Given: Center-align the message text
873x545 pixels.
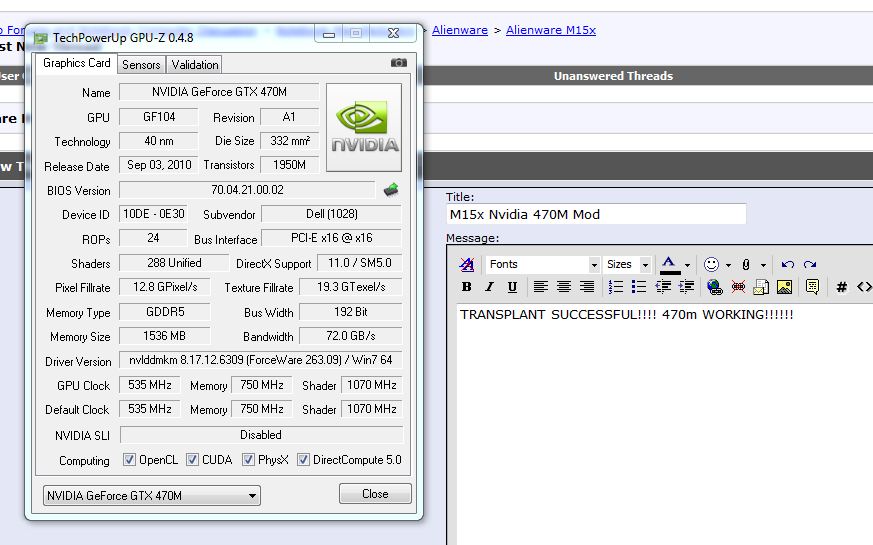Looking at the screenshot, I should pyautogui.click(x=563, y=287).
